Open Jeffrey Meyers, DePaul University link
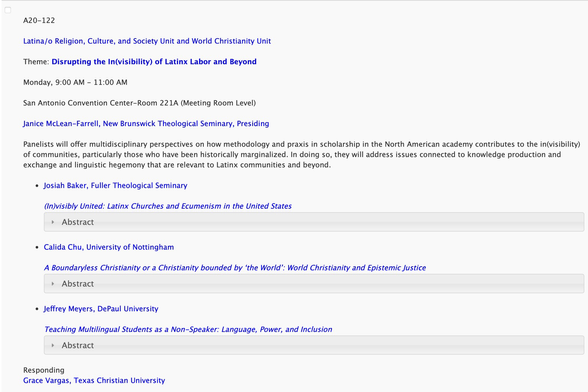 (101, 309)
